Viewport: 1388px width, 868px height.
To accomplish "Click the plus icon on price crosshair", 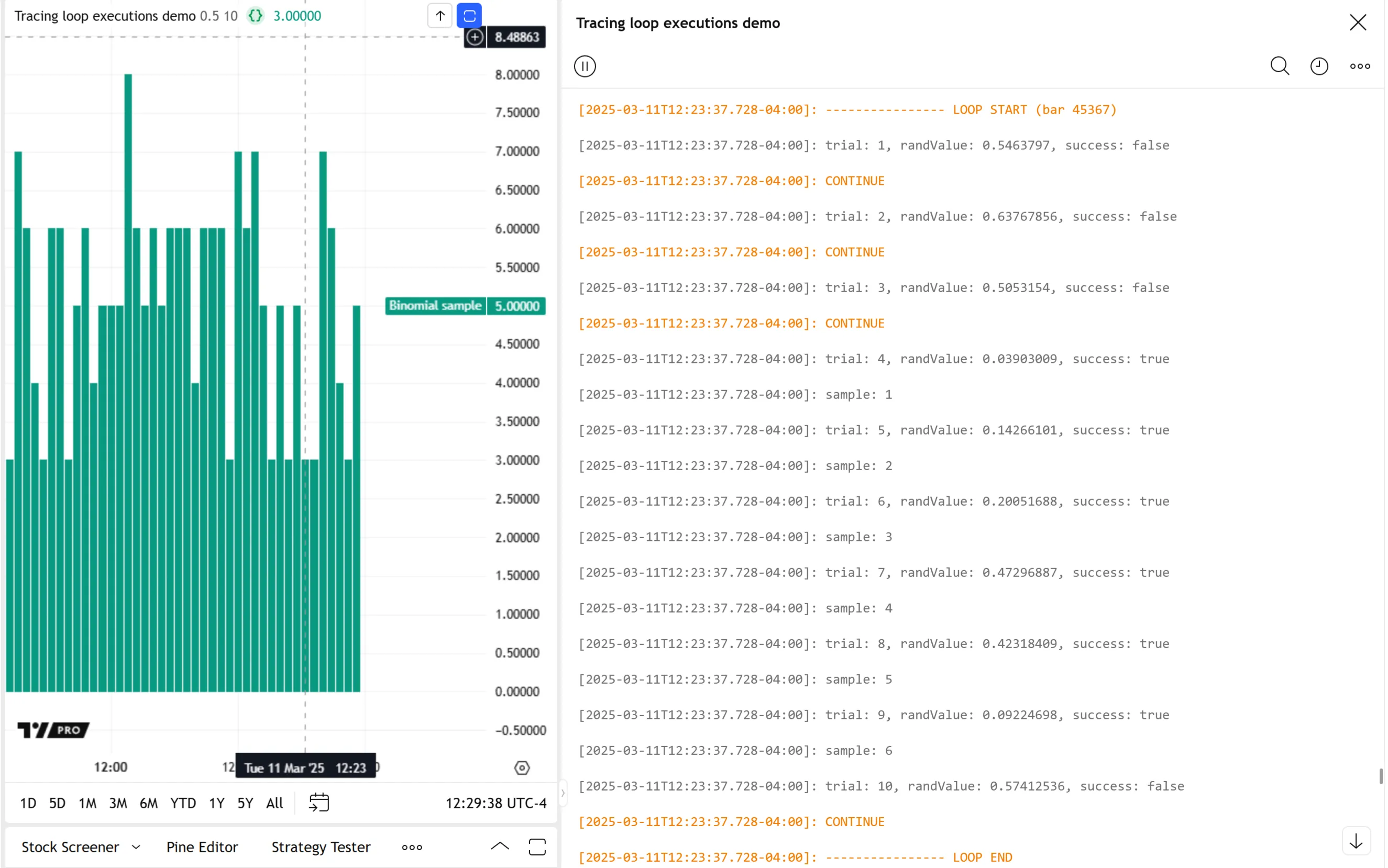I will [x=475, y=37].
